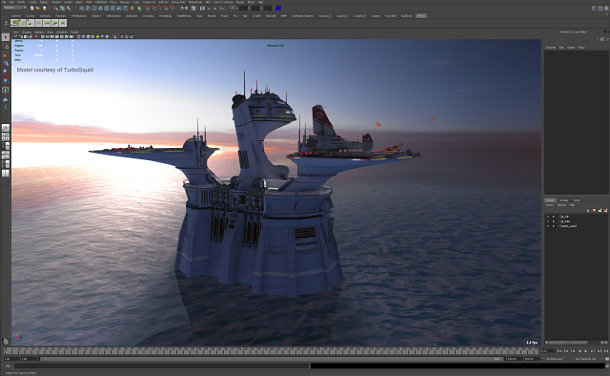Click the green play-arrow shelf icon
The height and width of the screenshot is (376, 610).
55,23
